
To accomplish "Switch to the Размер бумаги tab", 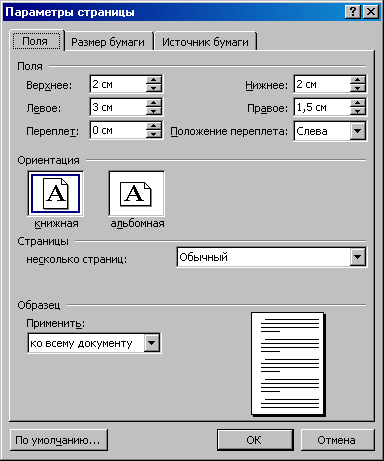I will click(x=108, y=42).
